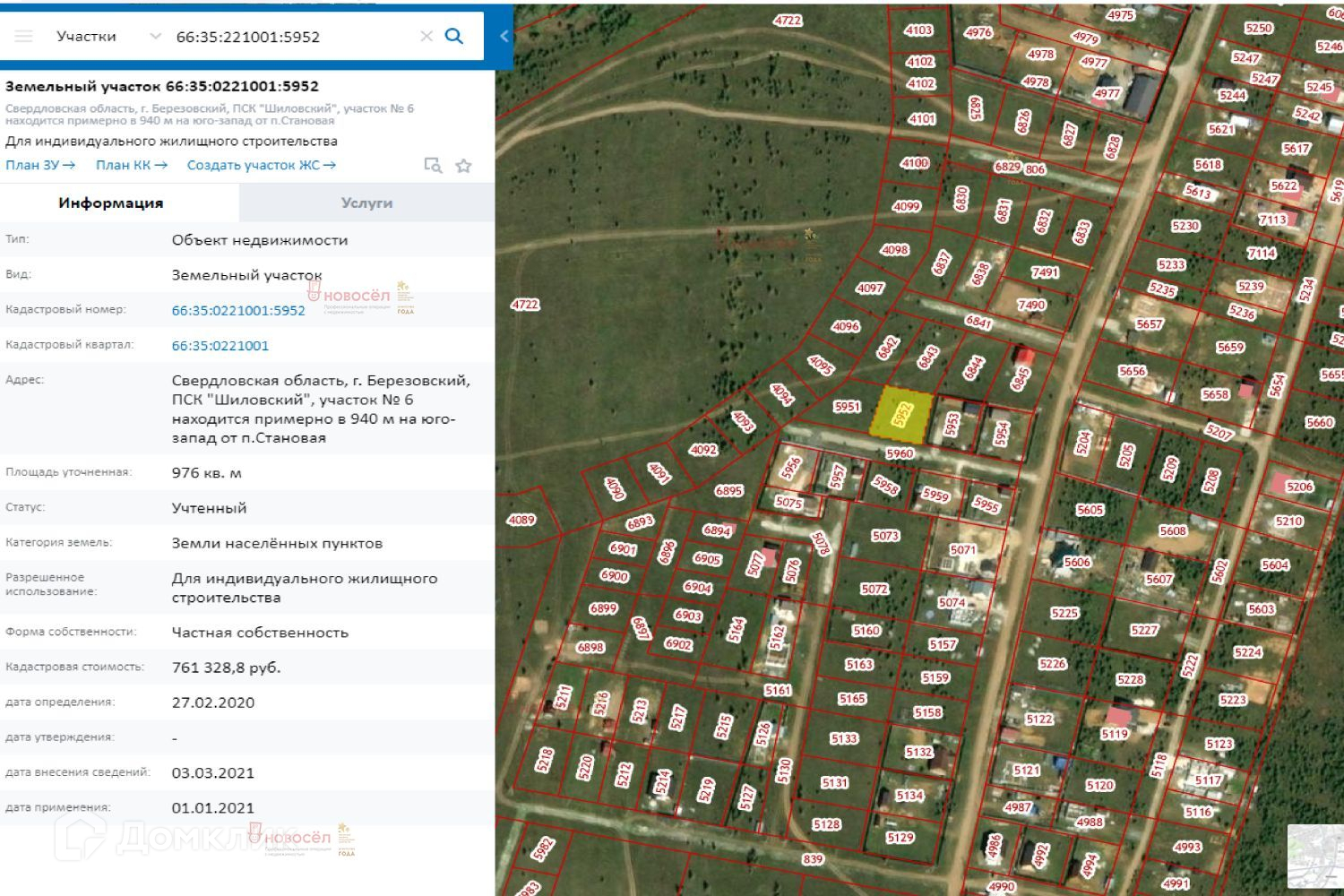The image size is (1344, 896).
Task: Select parcel 5227 on the map
Action: coord(1144,630)
